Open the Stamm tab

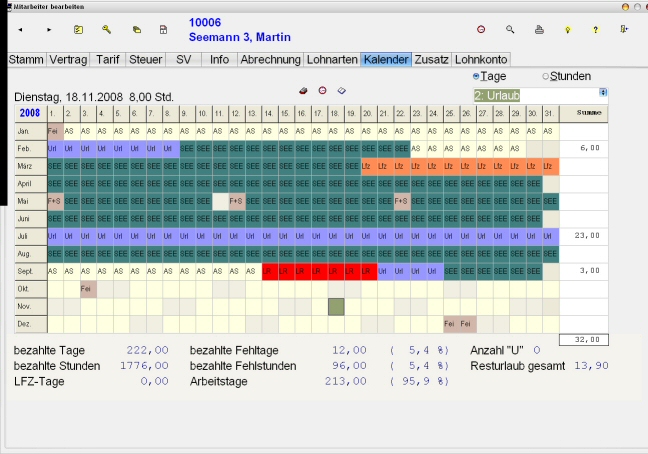pos(26,59)
